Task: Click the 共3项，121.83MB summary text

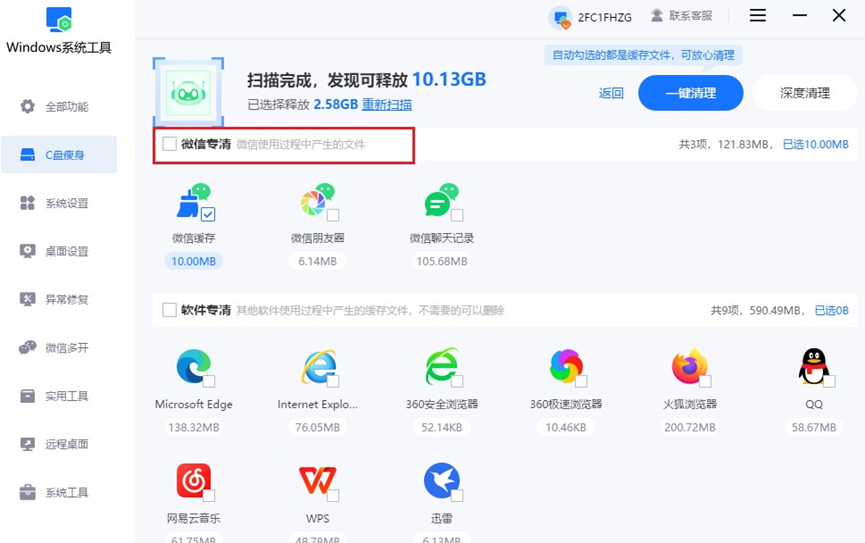Action: click(724, 145)
